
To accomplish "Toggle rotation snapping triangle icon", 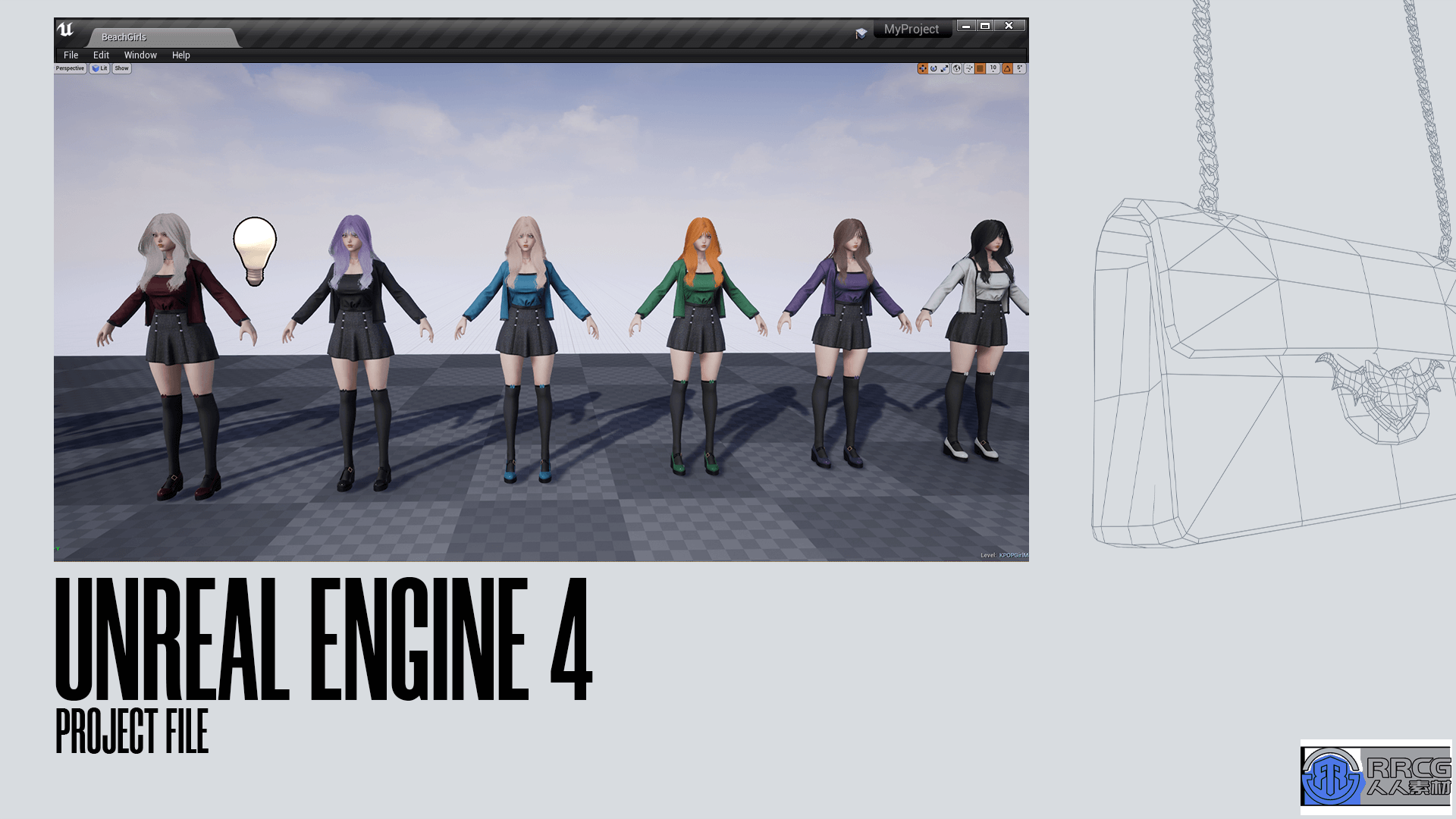I will (x=1007, y=68).
